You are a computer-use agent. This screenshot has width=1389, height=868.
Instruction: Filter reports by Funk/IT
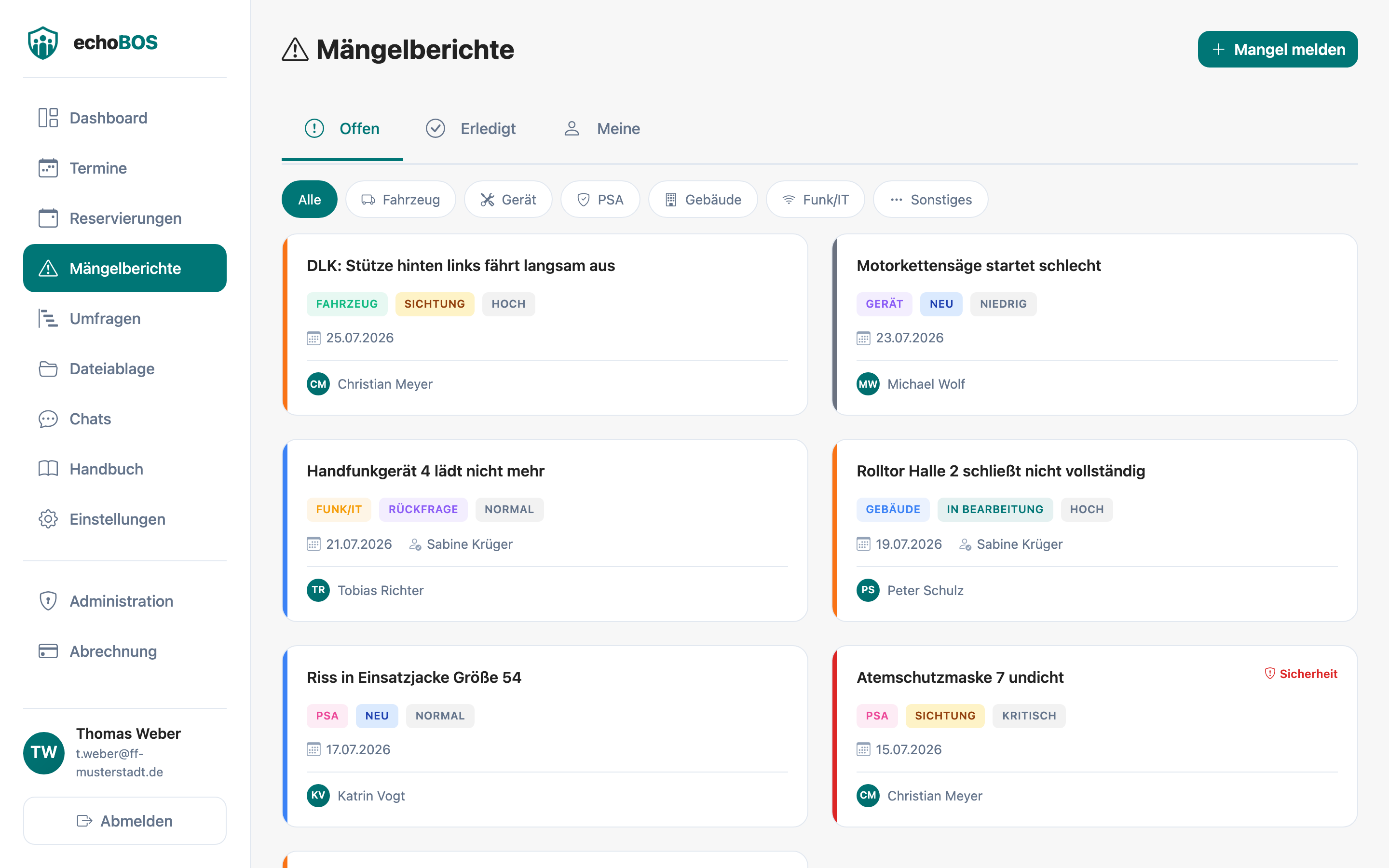coord(815,199)
